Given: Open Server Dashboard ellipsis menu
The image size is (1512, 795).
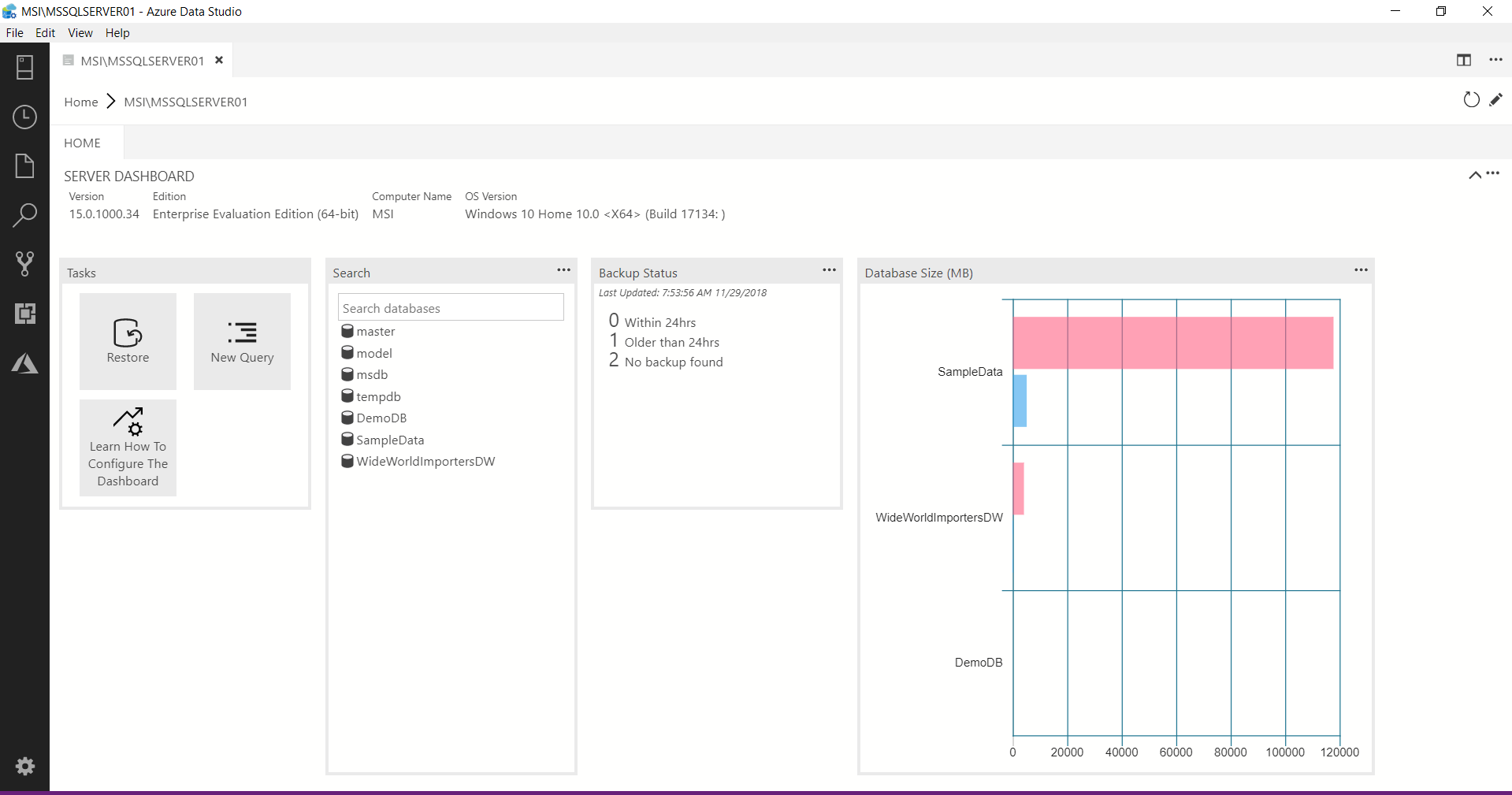Looking at the screenshot, I should click(1493, 173).
